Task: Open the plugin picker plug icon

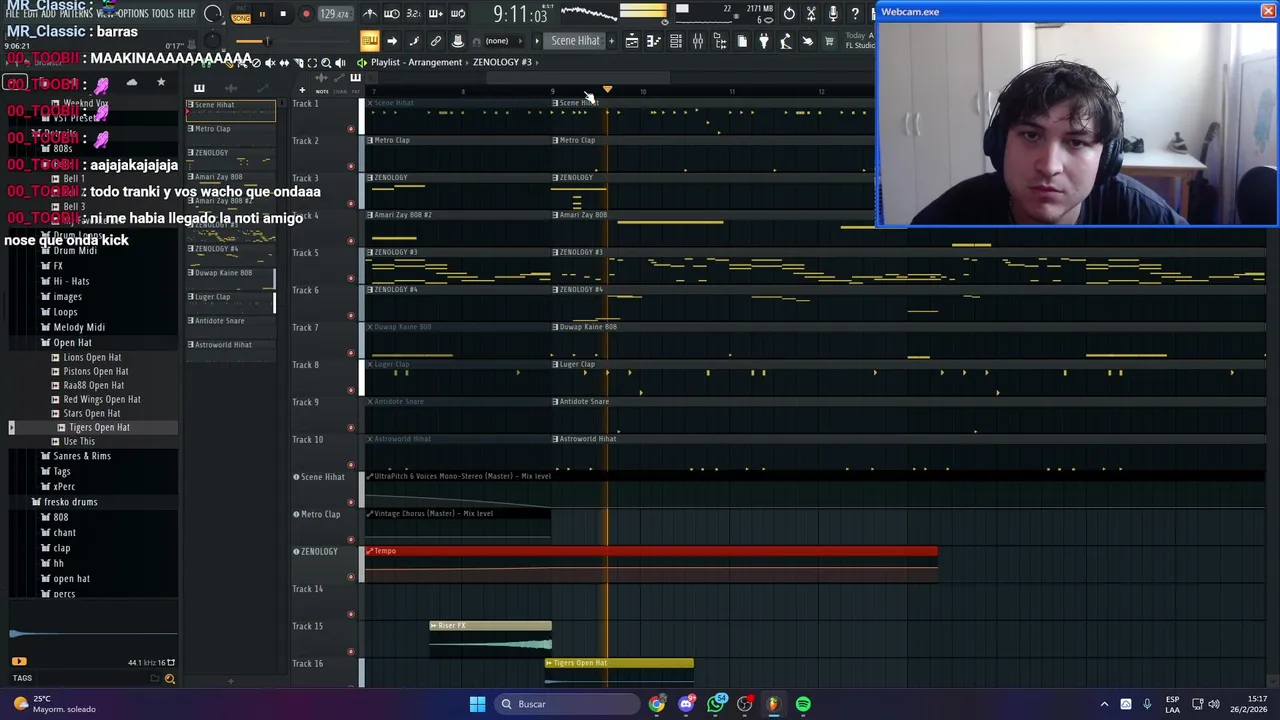Action: tap(764, 41)
